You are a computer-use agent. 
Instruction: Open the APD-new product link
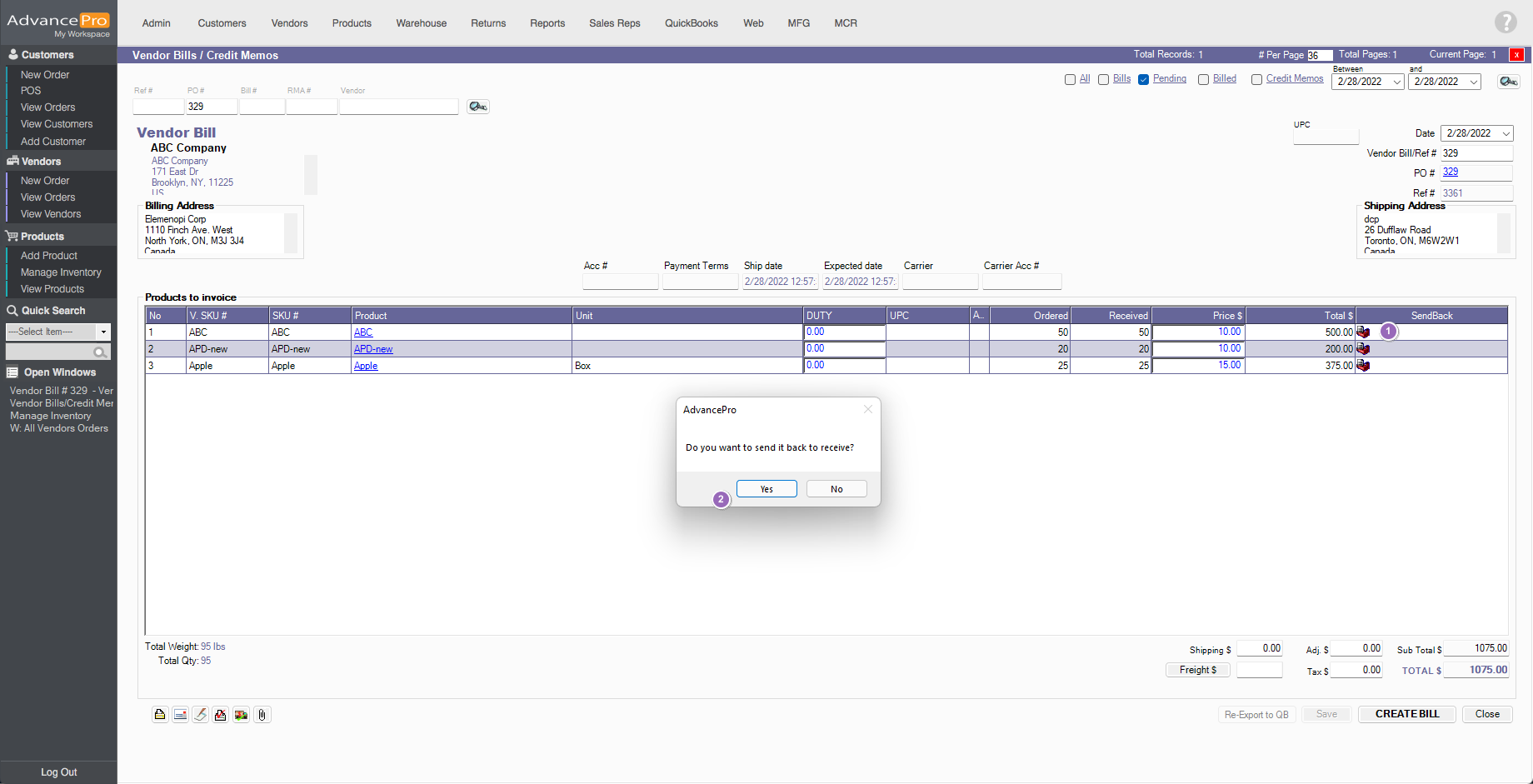(373, 349)
